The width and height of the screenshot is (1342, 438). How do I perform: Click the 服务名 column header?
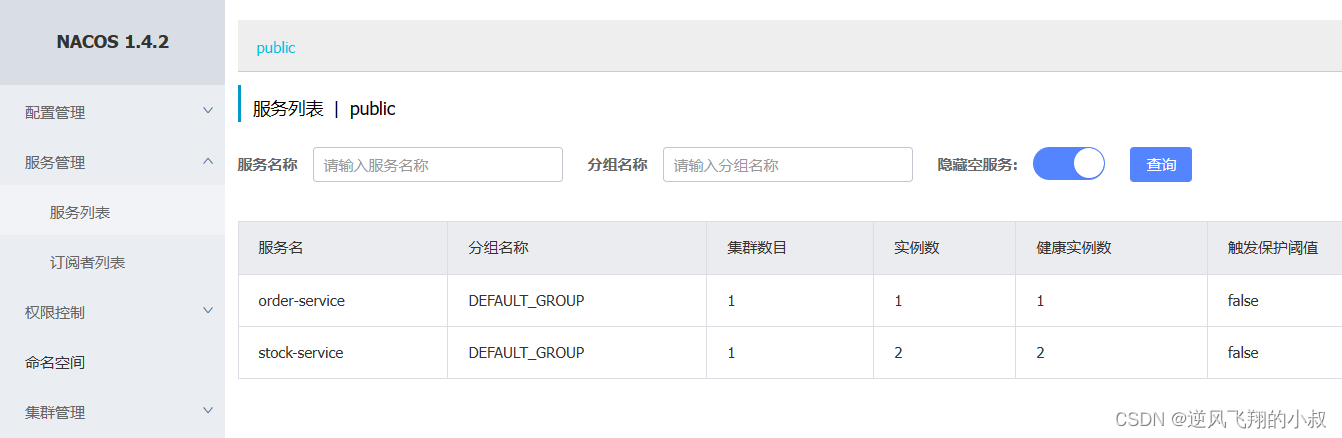tap(280, 248)
